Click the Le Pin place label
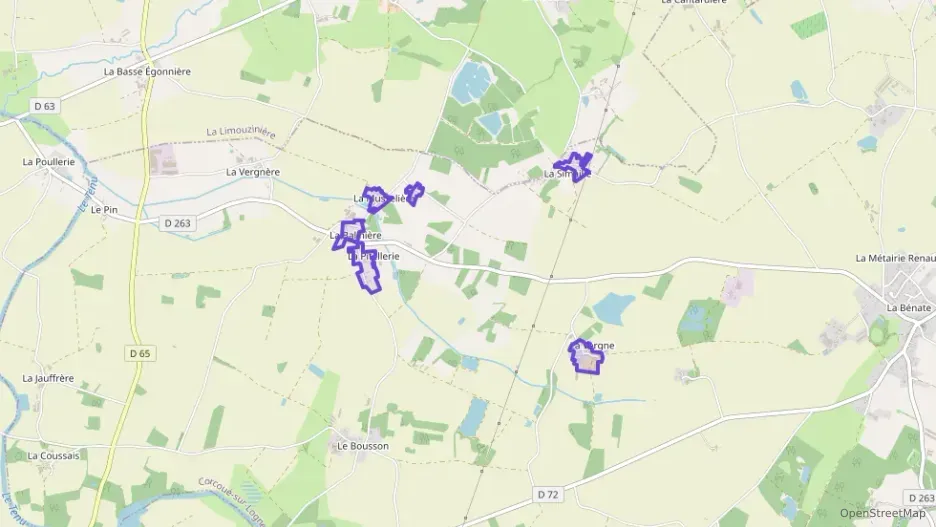936x527 pixels. click(104, 210)
